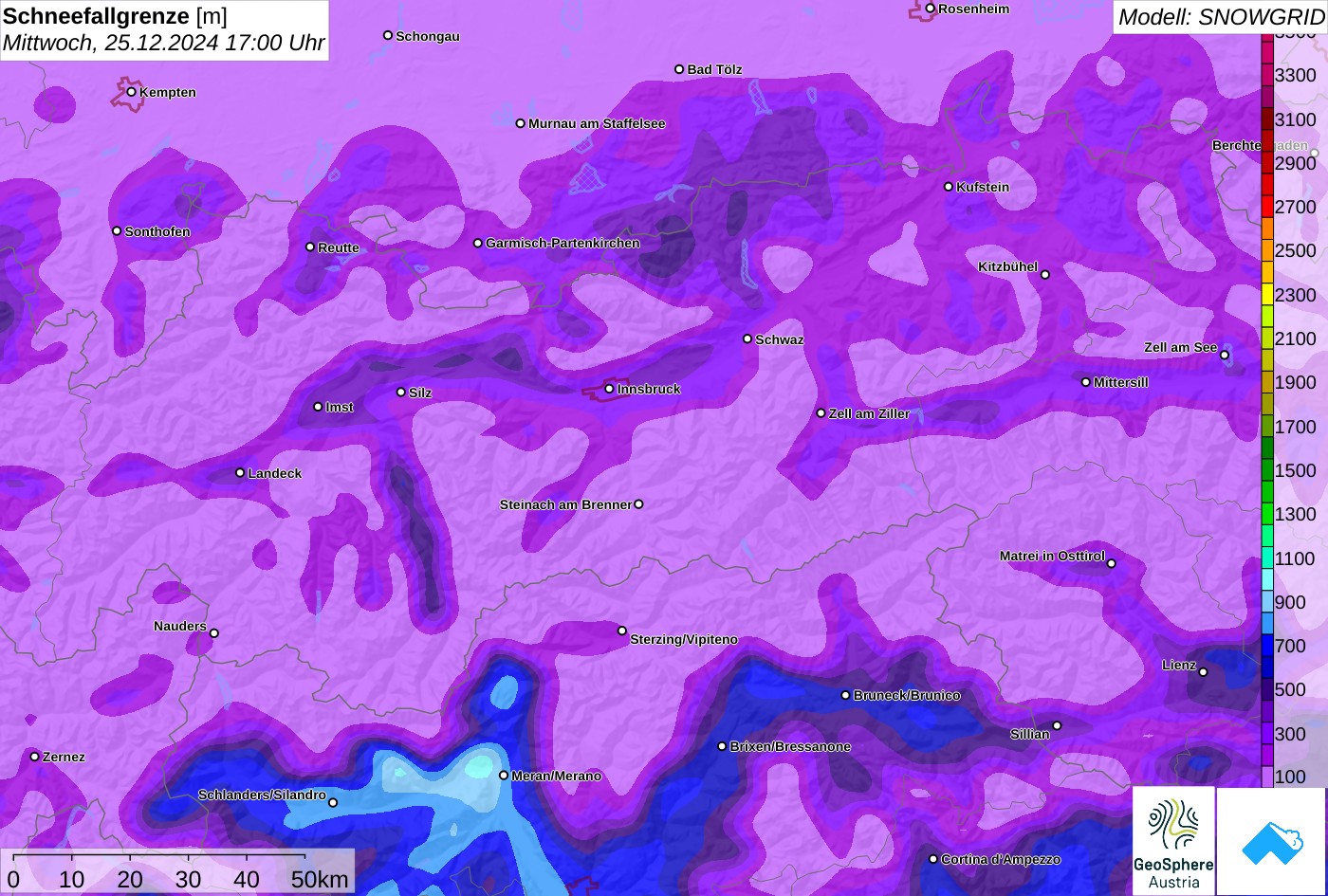
Task: Click the Bruneck/Brunico label
Action: pos(907,696)
